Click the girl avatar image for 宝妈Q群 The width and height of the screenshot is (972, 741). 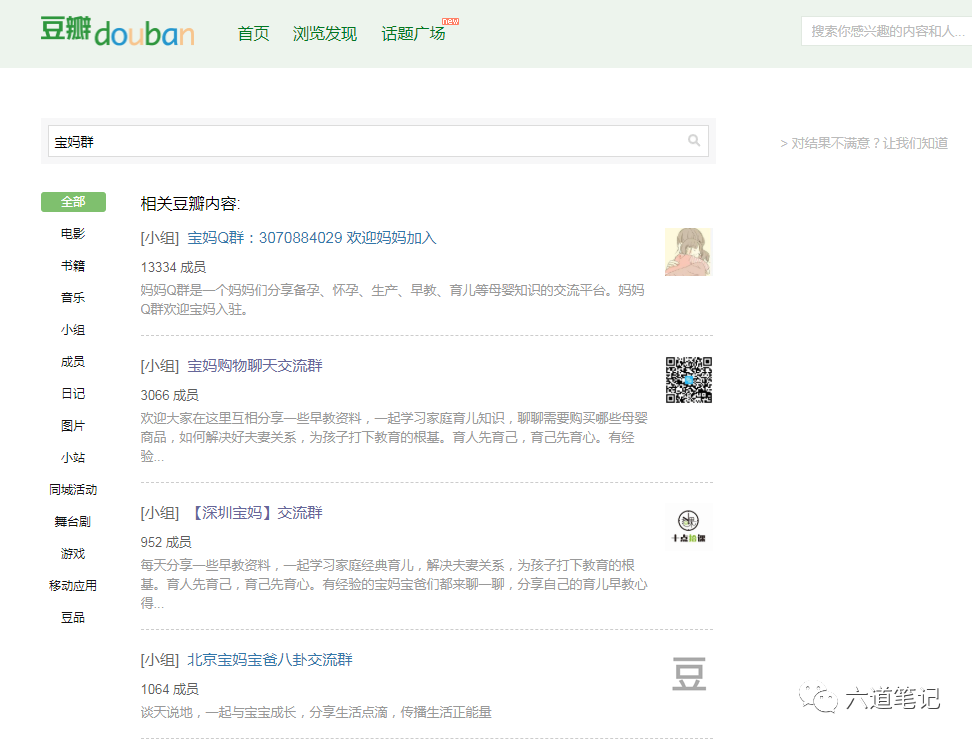coord(689,252)
